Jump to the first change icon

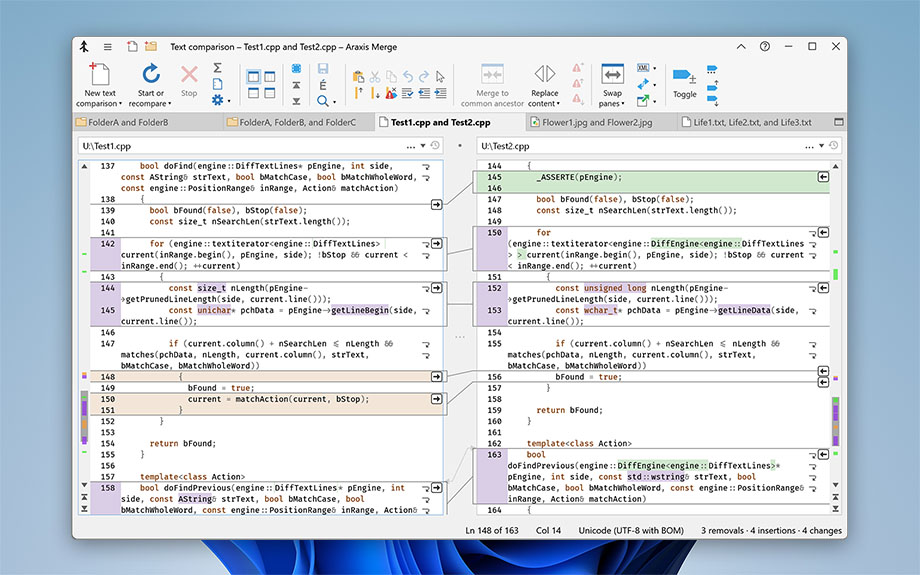click(296, 85)
